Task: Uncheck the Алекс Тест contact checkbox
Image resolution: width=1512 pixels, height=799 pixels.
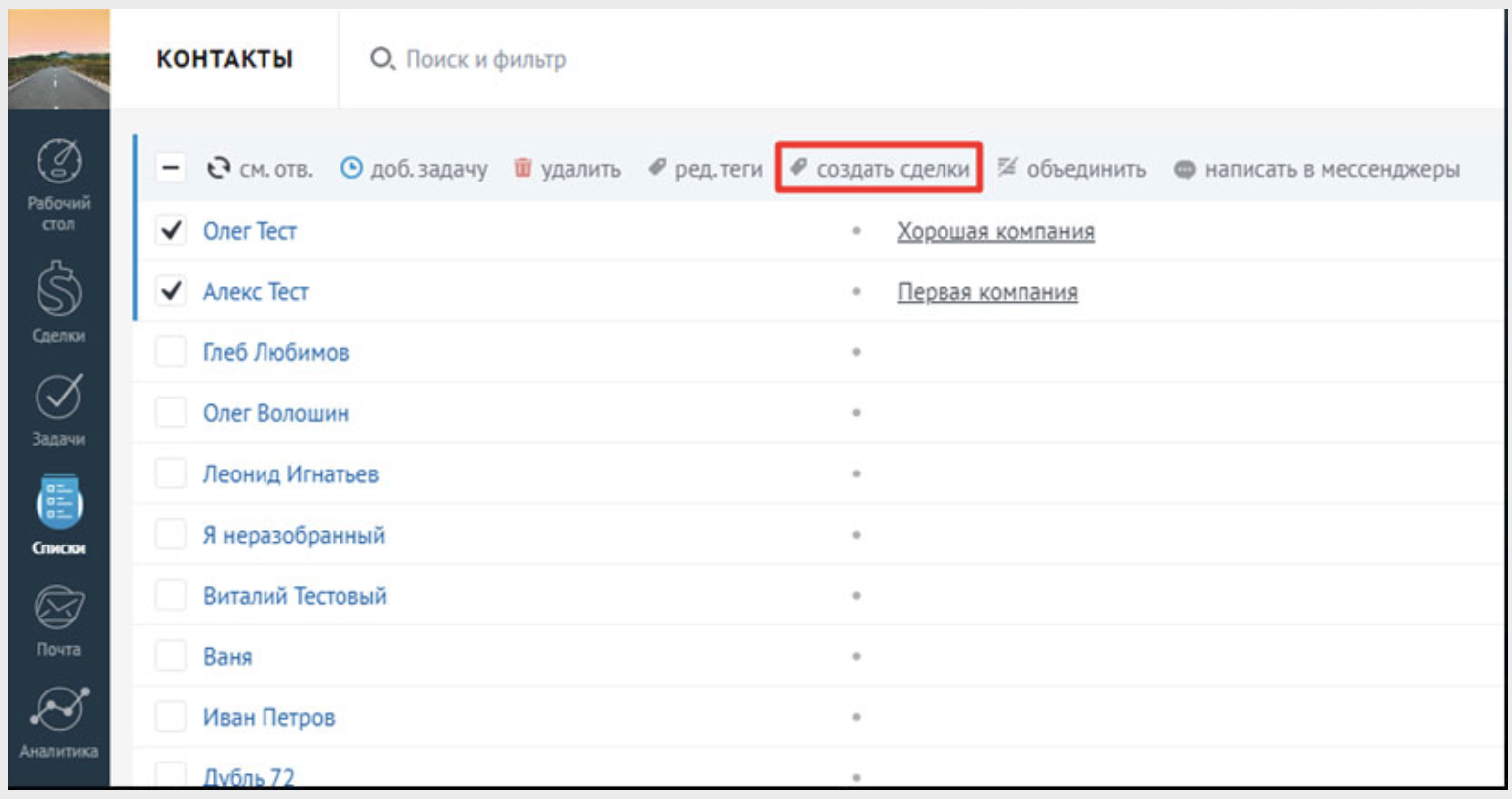Action: (171, 291)
